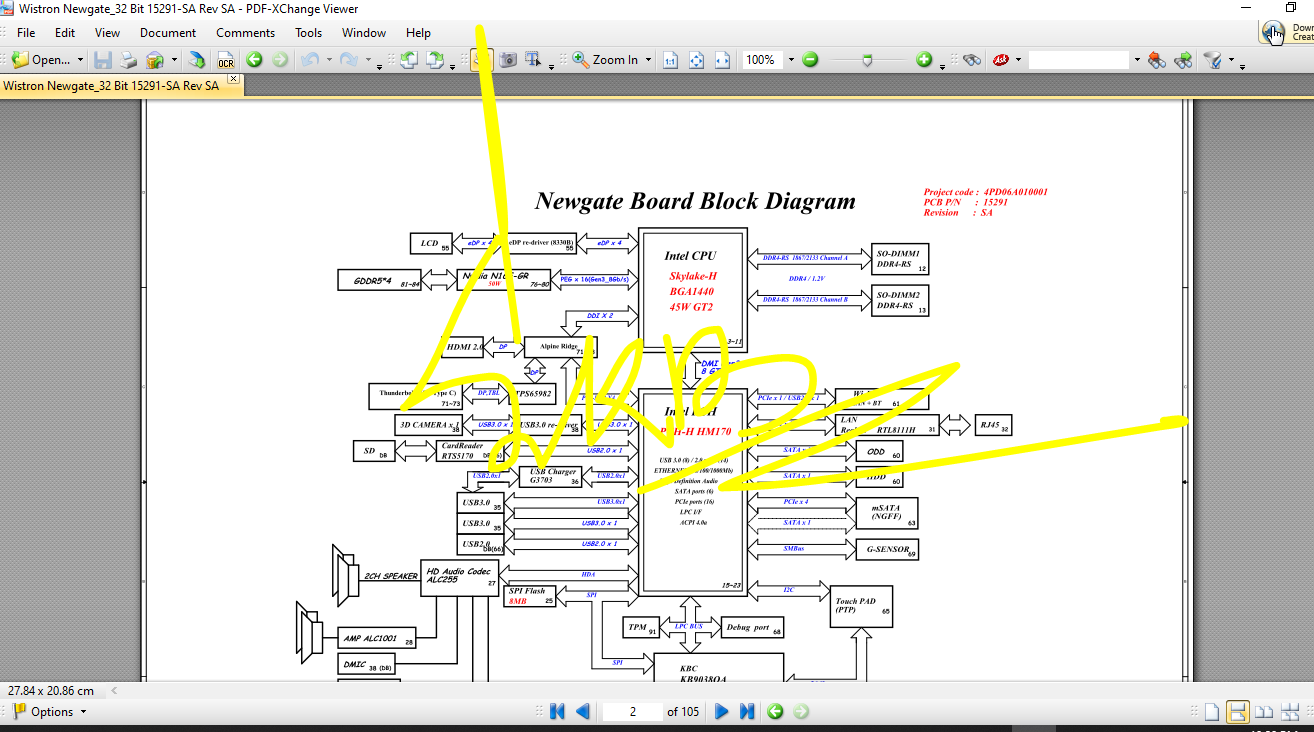Image resolution: width=1314 pixels, height=732 pixels.
Task: Switch to continuous facing pages layout
Action: (1290, 712)
